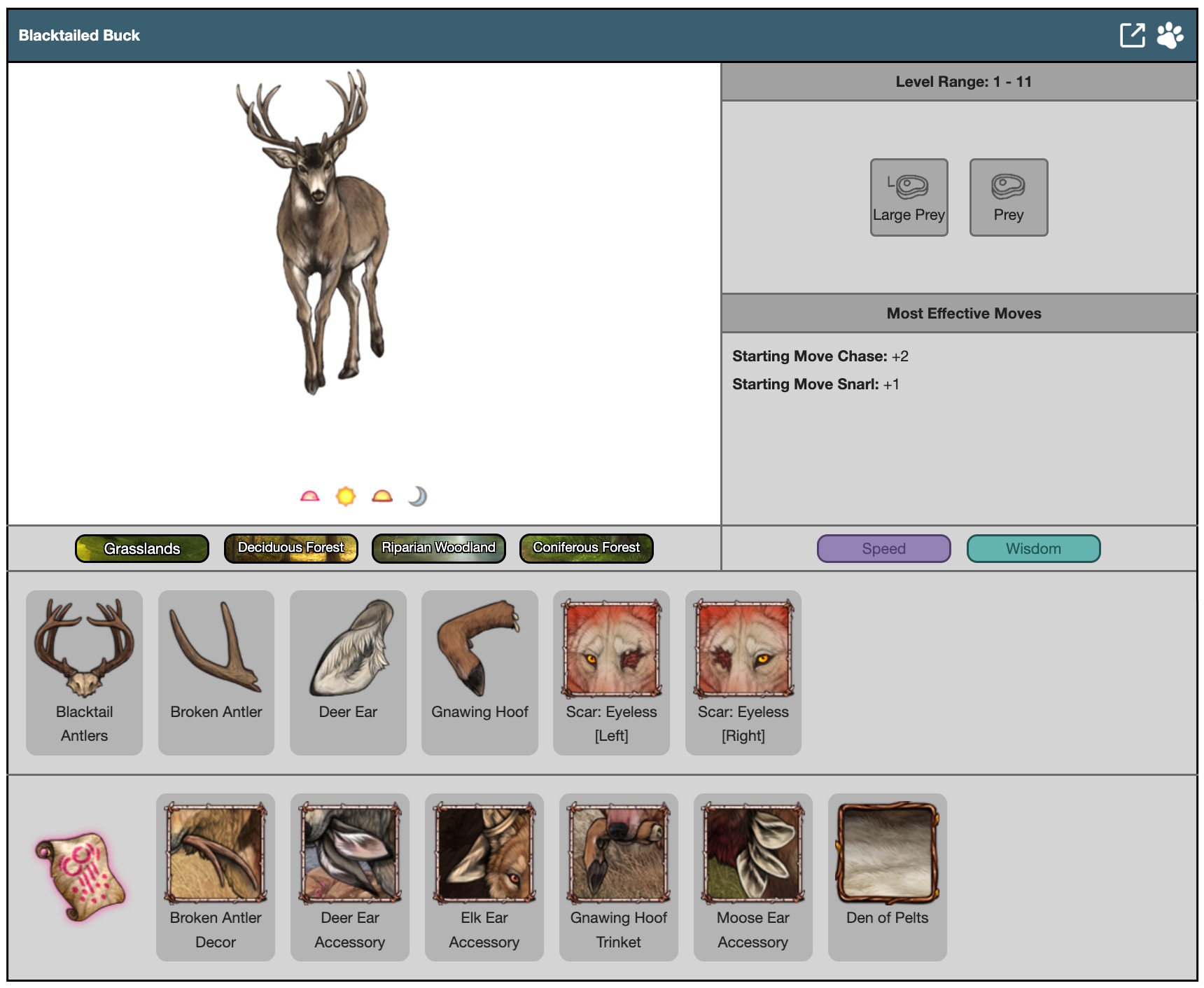This screenshot has height=988, width=1204.
Task: Click the pink glowing scroll recipe icon
Action: (x=80, y=876)
